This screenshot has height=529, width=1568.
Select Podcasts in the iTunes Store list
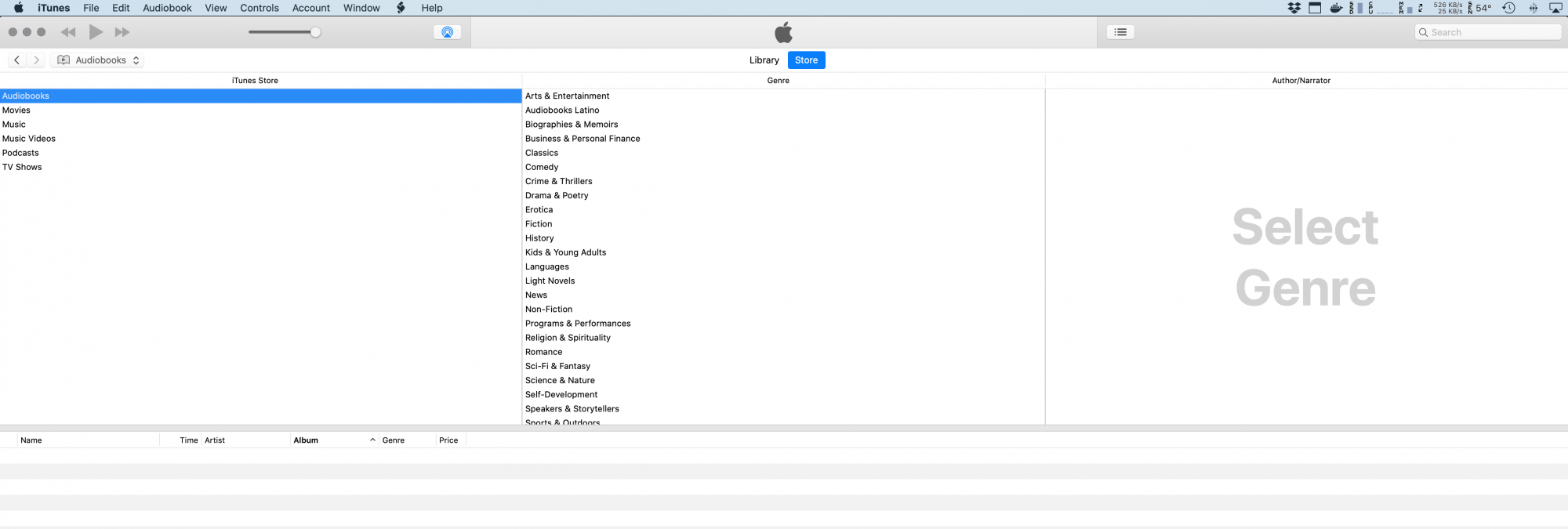260,153
